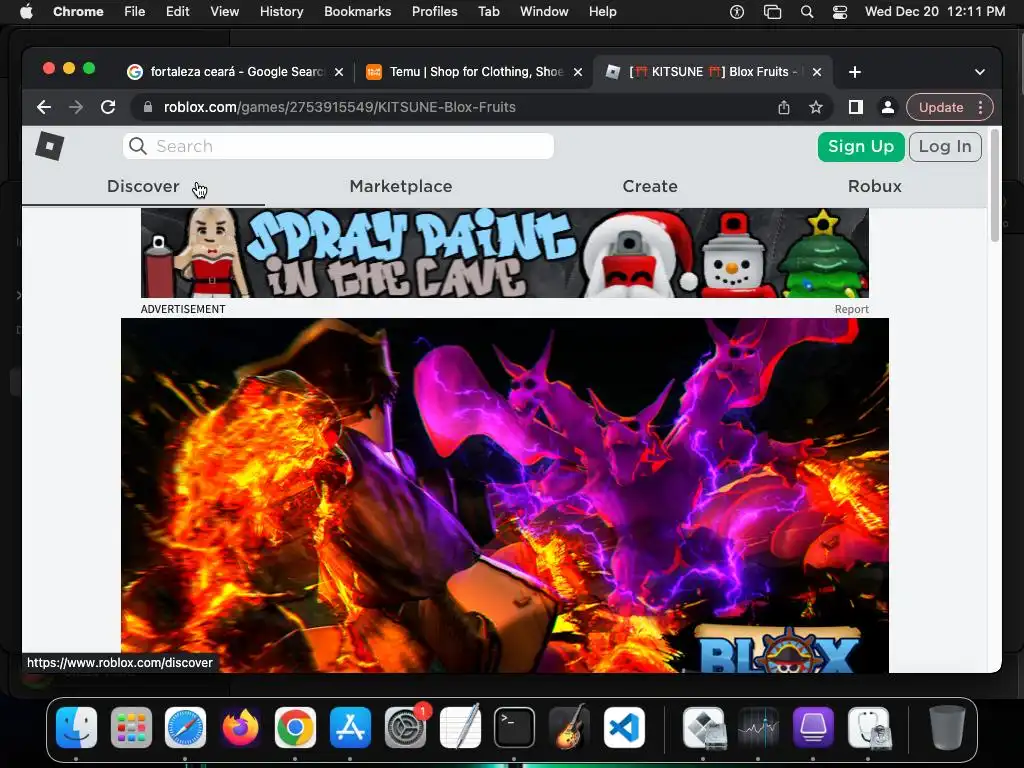This screenshot has height=768, width=1024.
Task: Open App Store from the dock
Action: (x=350, y=728)
